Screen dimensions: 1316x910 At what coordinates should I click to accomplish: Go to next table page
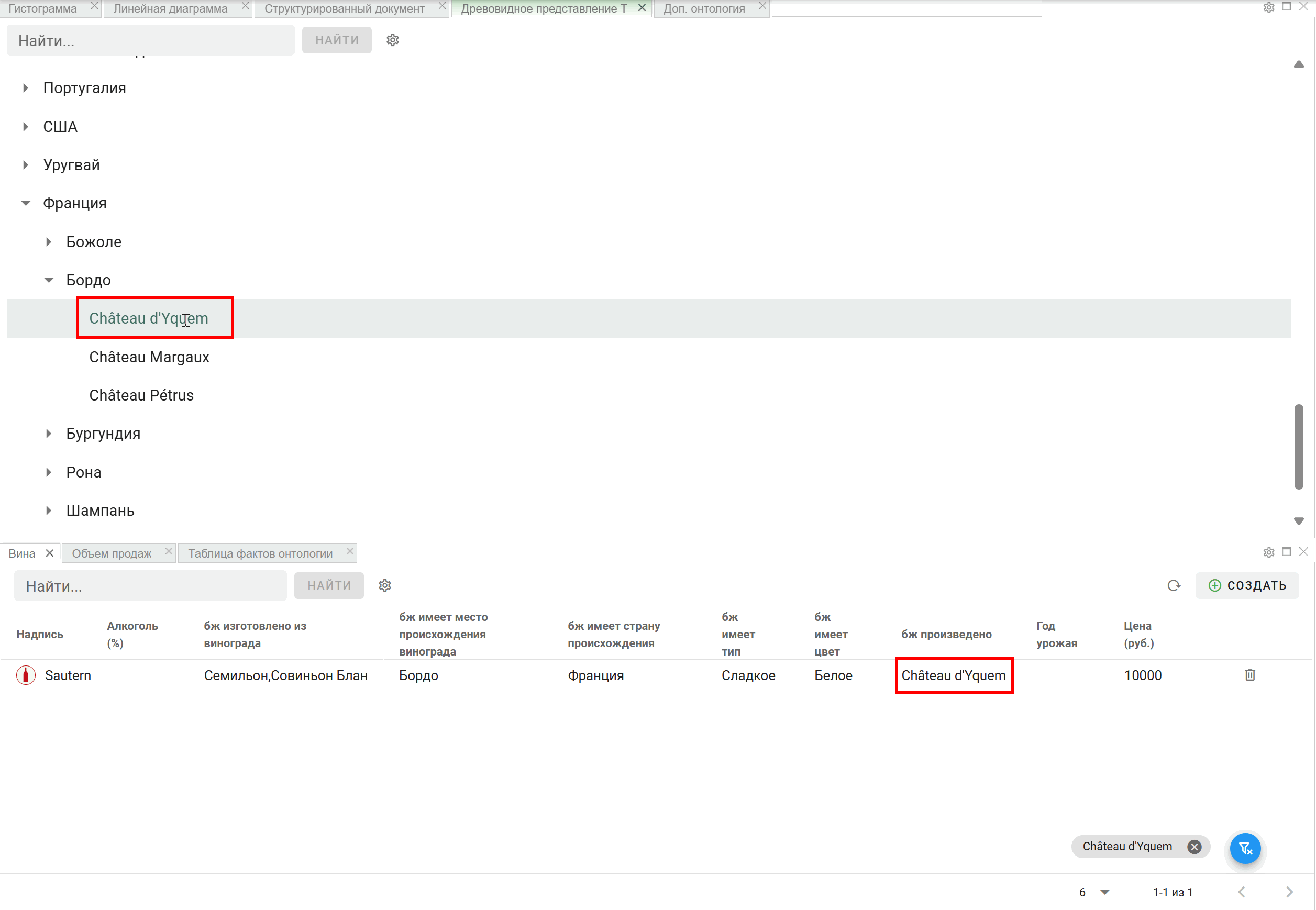pos(1290,892)
